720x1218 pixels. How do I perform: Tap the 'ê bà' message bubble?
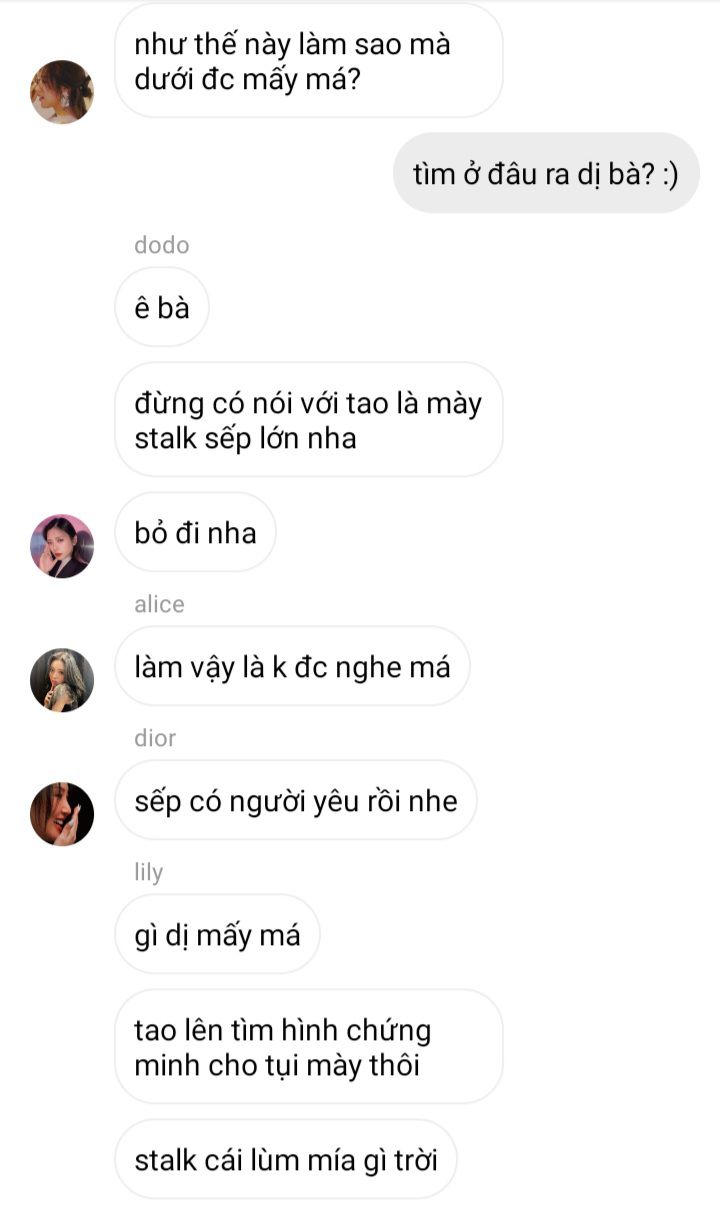[161, 307]
